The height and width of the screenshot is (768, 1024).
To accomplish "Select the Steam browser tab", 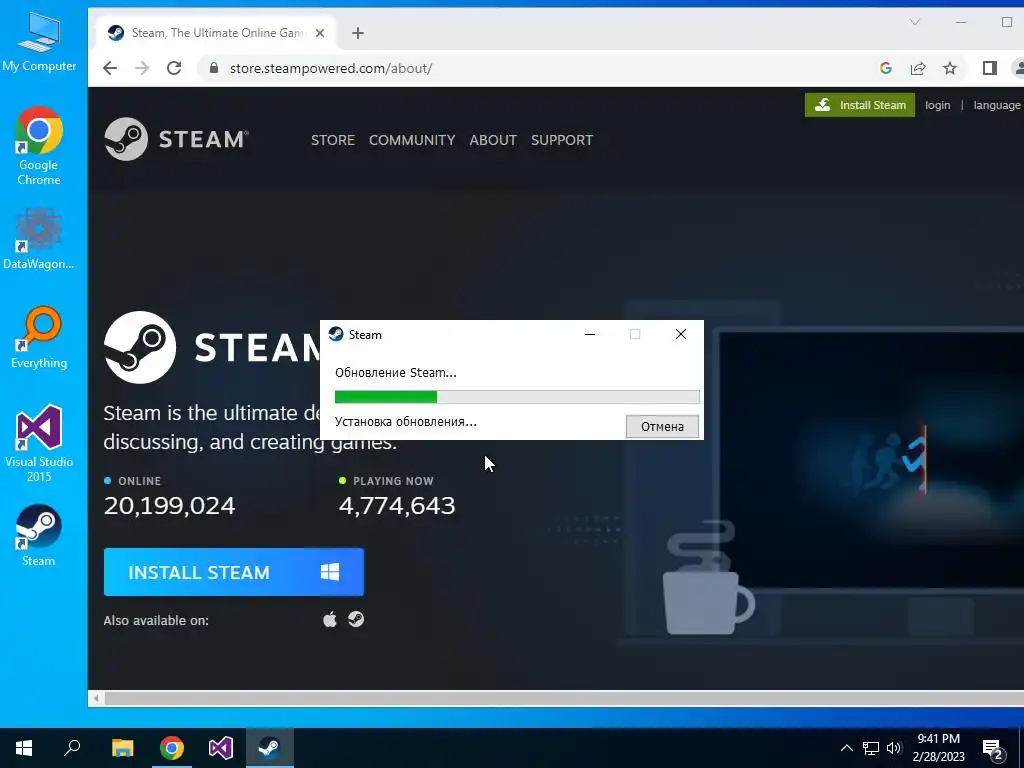I will point(216,33).
